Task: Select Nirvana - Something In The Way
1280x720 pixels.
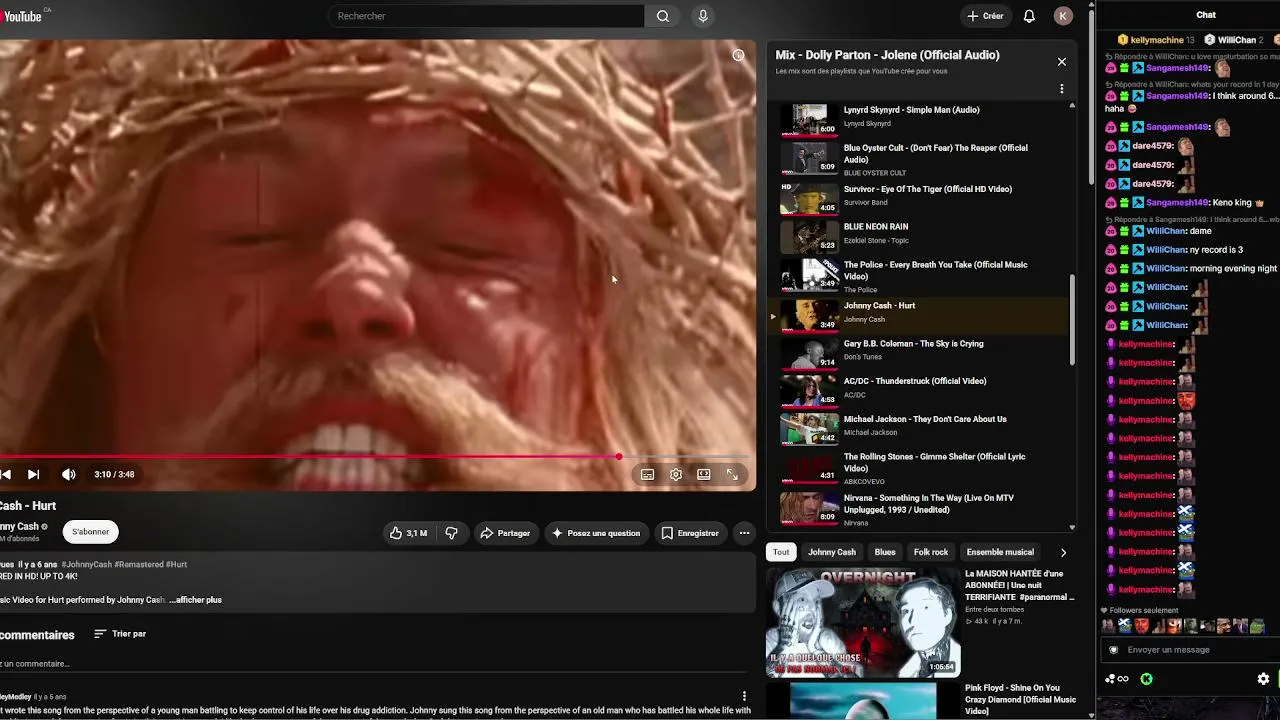Action: tap(920, 508)
